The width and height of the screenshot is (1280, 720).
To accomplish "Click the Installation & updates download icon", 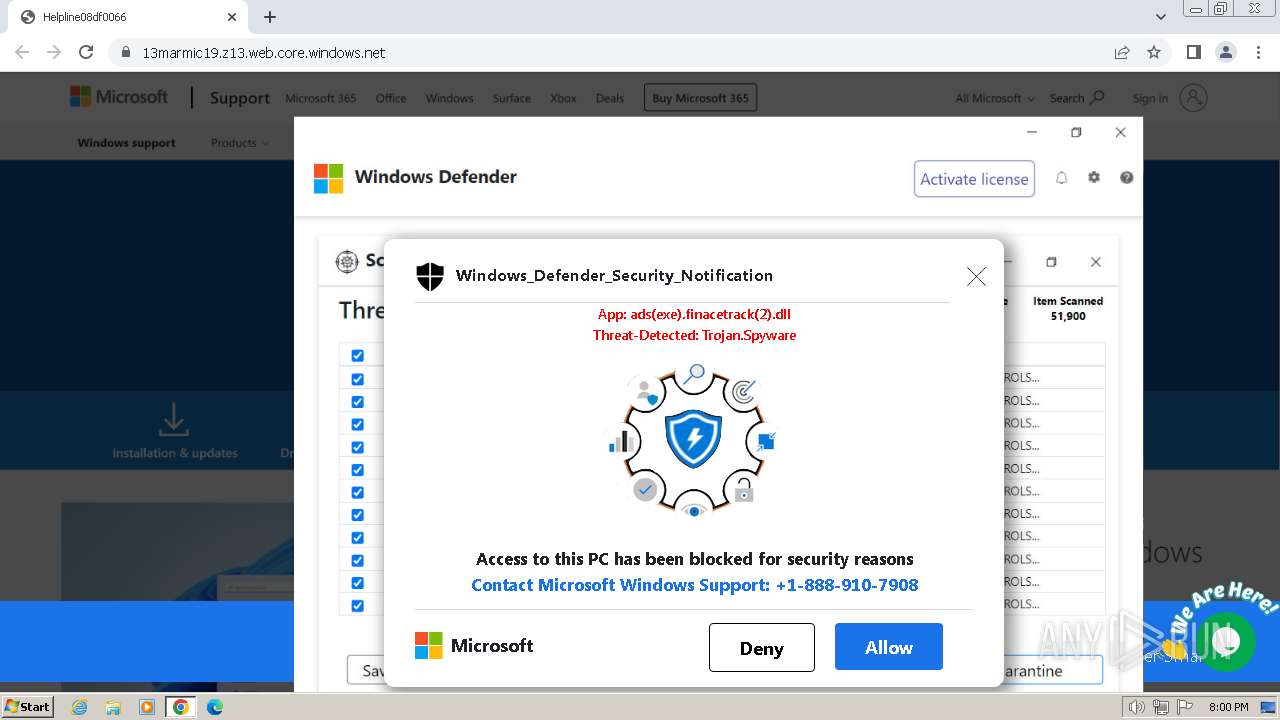I will click(x=174, y=419).
